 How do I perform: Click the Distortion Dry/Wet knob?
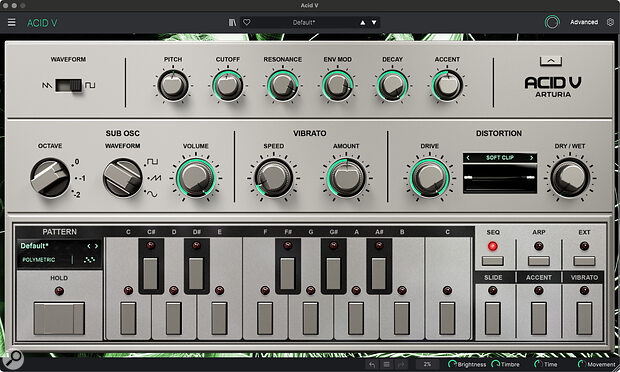click(x=570, y=178)
